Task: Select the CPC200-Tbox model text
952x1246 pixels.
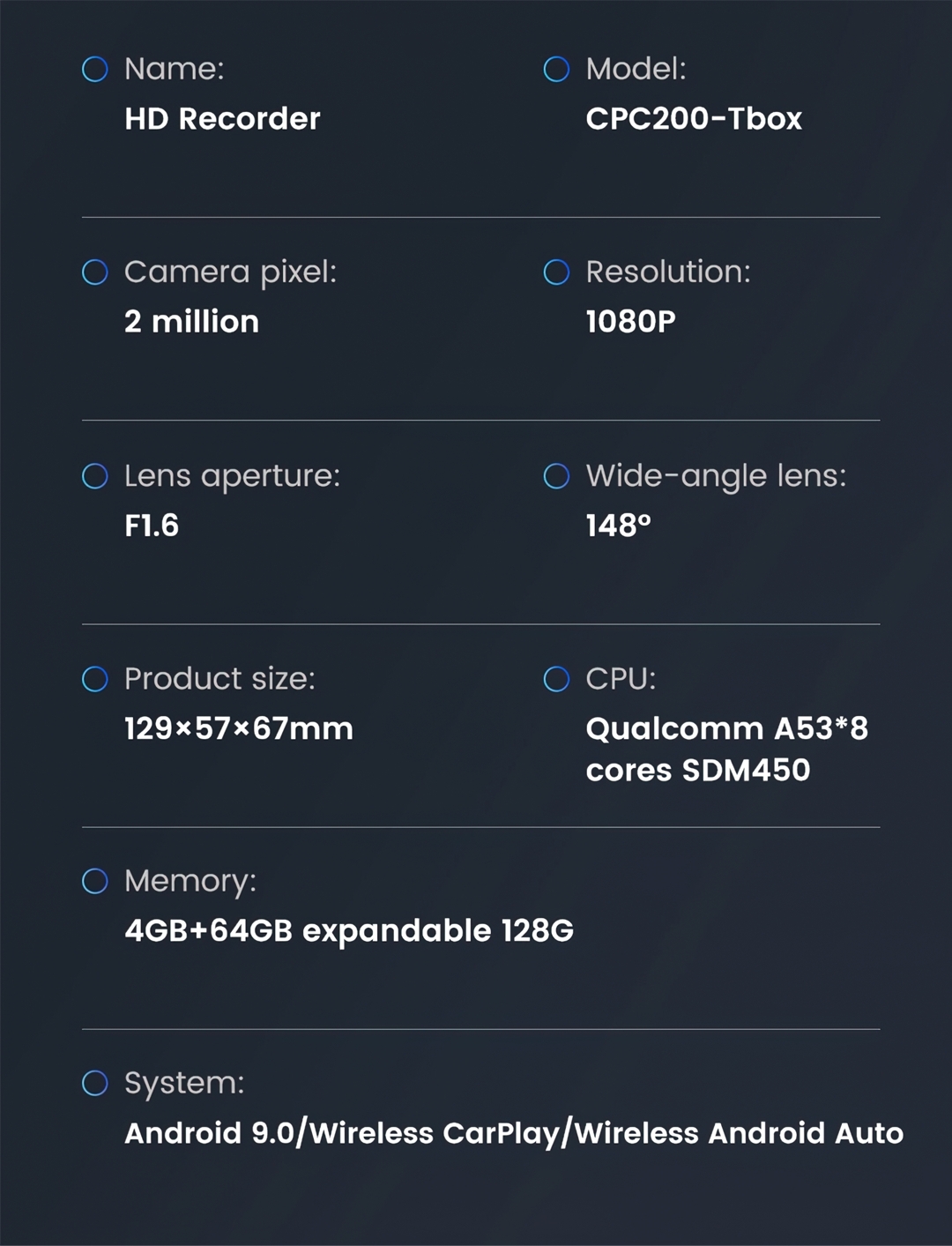Action: coord(694,119)
